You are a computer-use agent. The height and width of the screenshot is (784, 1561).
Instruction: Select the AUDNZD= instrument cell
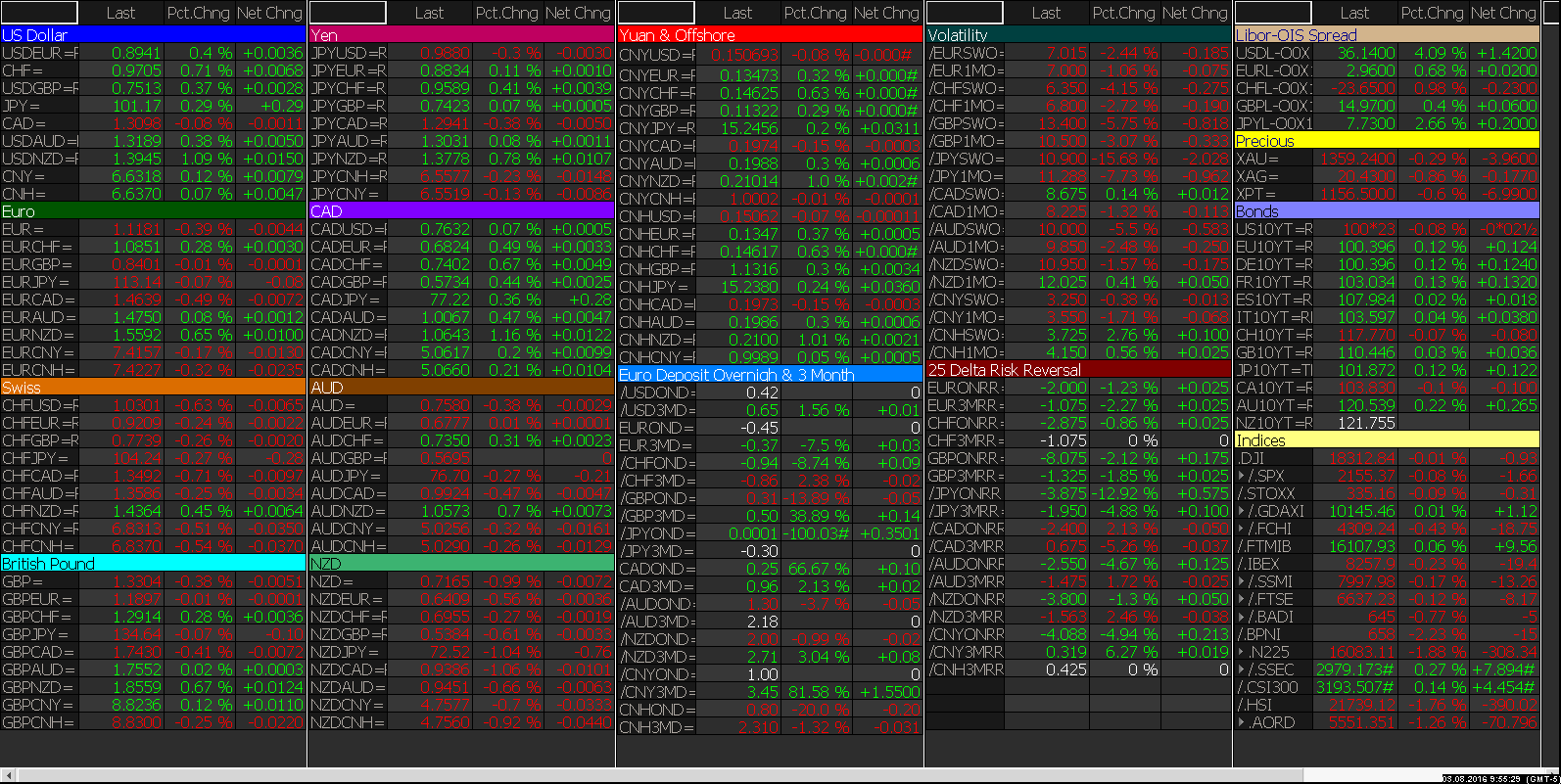(349, 511)
